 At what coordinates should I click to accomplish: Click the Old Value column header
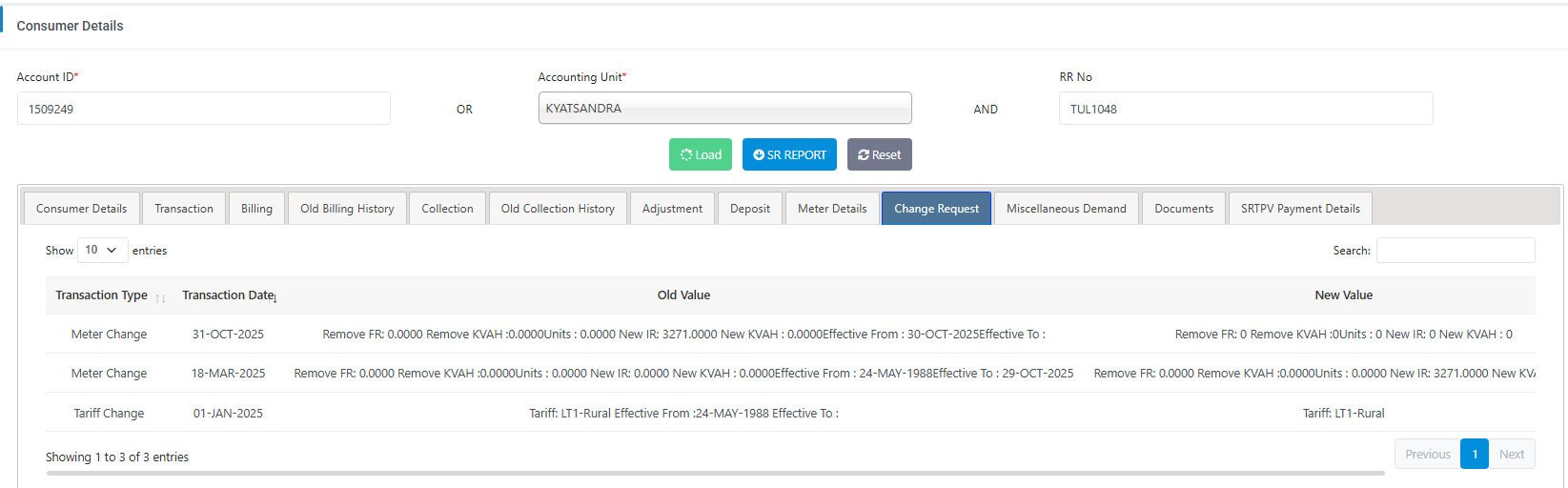(x=683, y=295)
